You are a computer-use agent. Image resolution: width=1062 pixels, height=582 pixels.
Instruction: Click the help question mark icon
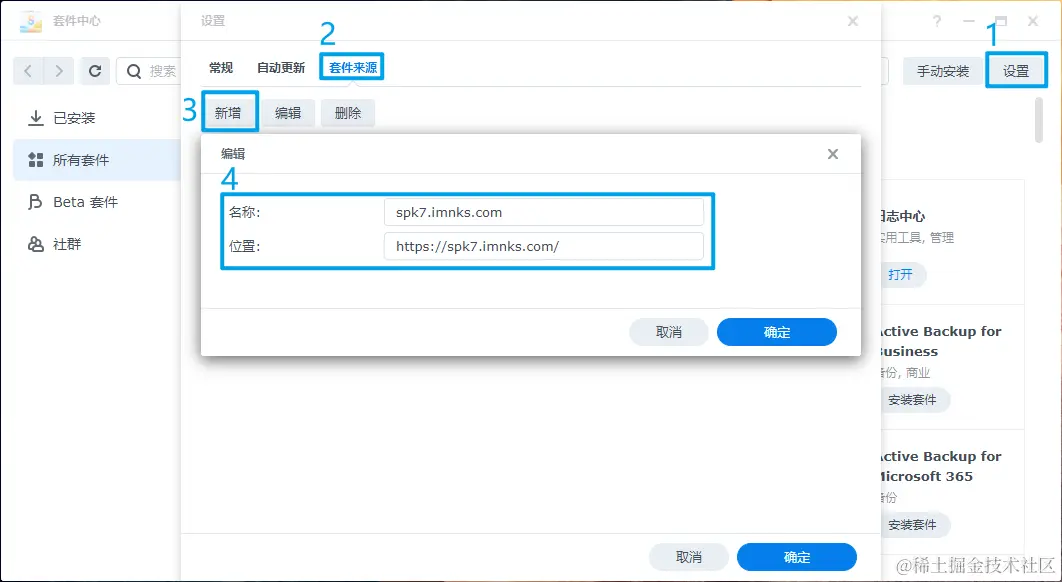click(x=937, y=20)
